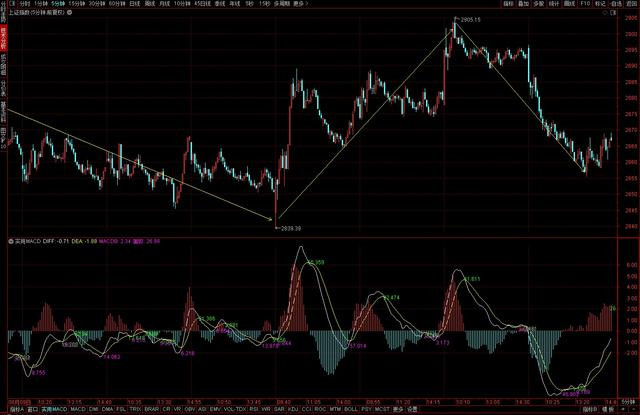Select the SAR indicator tab
The width and height of the screenshot is (640, 415).
pos(279,409)
